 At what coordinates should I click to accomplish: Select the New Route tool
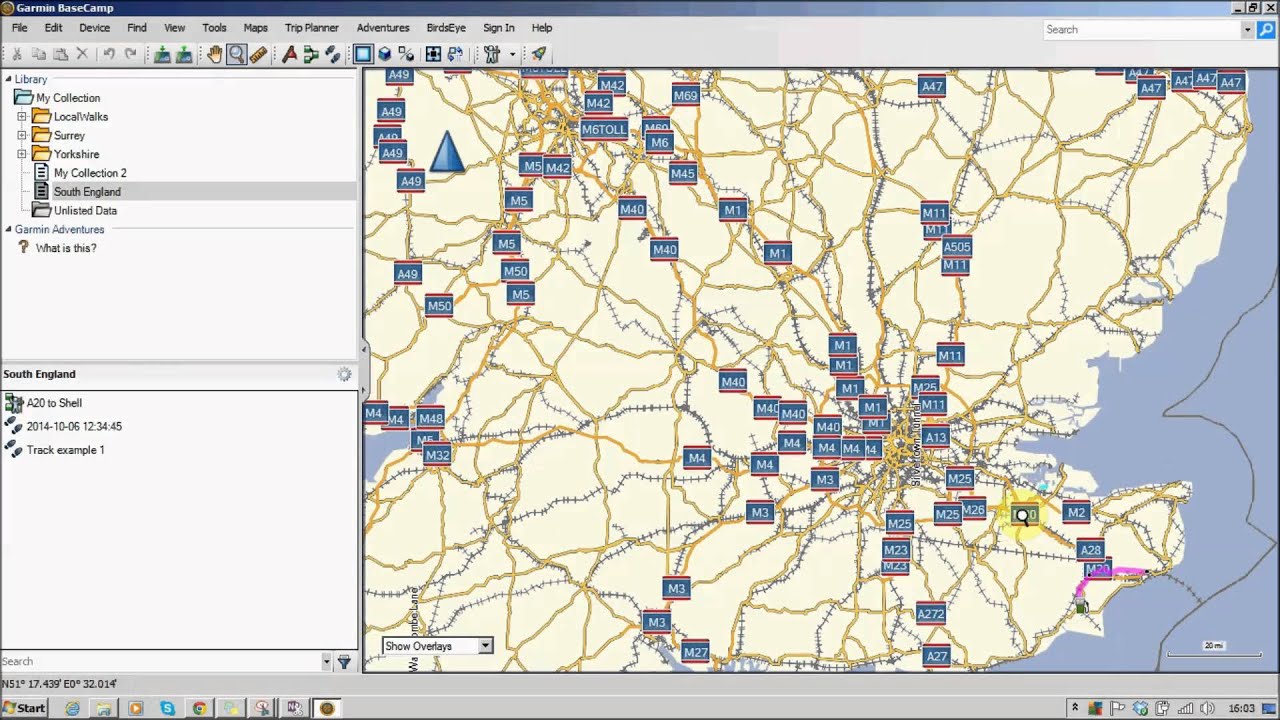[x=311, y=55]
